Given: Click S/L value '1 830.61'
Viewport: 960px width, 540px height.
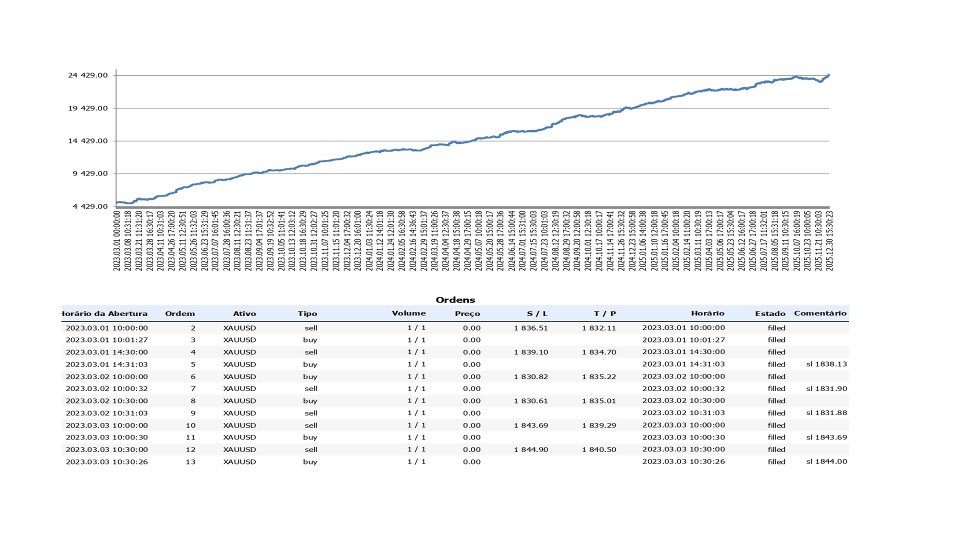Looking at the screenshot, I should tap(531, 401).
